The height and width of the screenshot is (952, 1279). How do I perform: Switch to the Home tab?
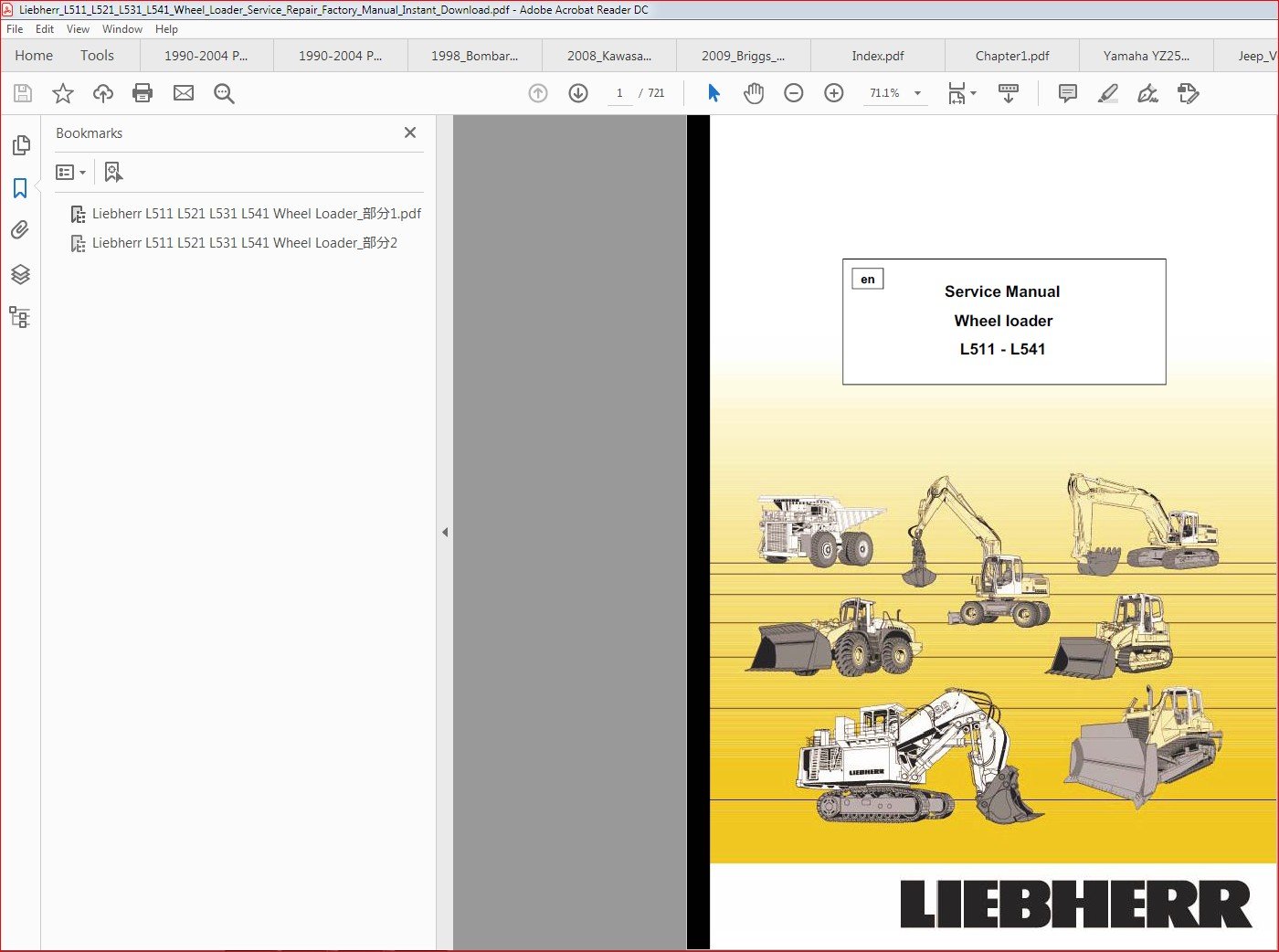34,56
